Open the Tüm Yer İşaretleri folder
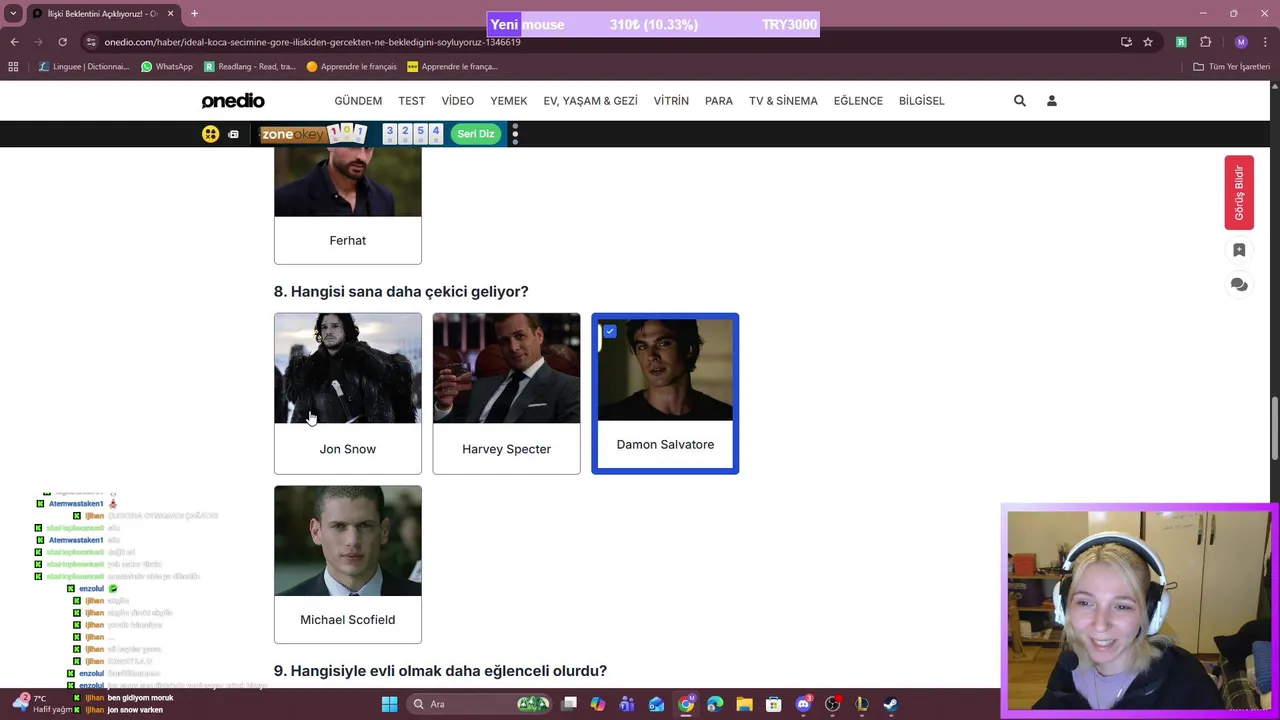The width and height of the screenshot is (1280, 720). pyautogui.click(x=1232, y=67)
